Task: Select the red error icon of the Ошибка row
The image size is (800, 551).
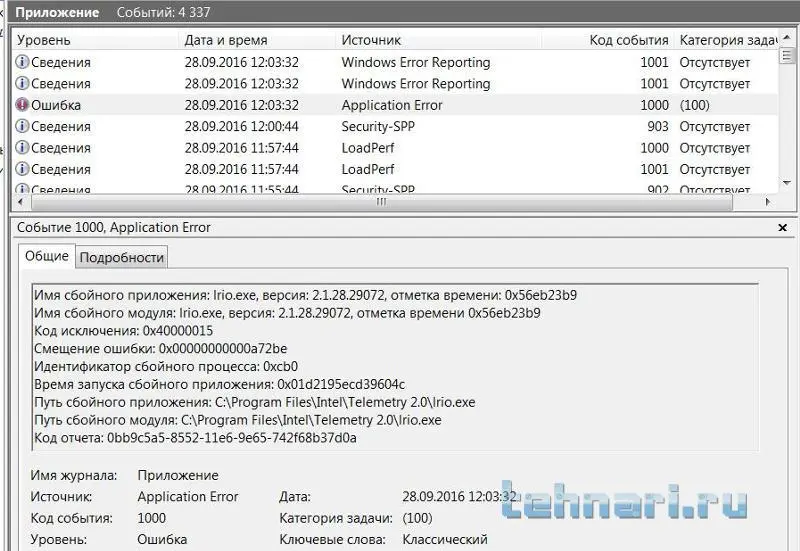Action: pos(22,105)
